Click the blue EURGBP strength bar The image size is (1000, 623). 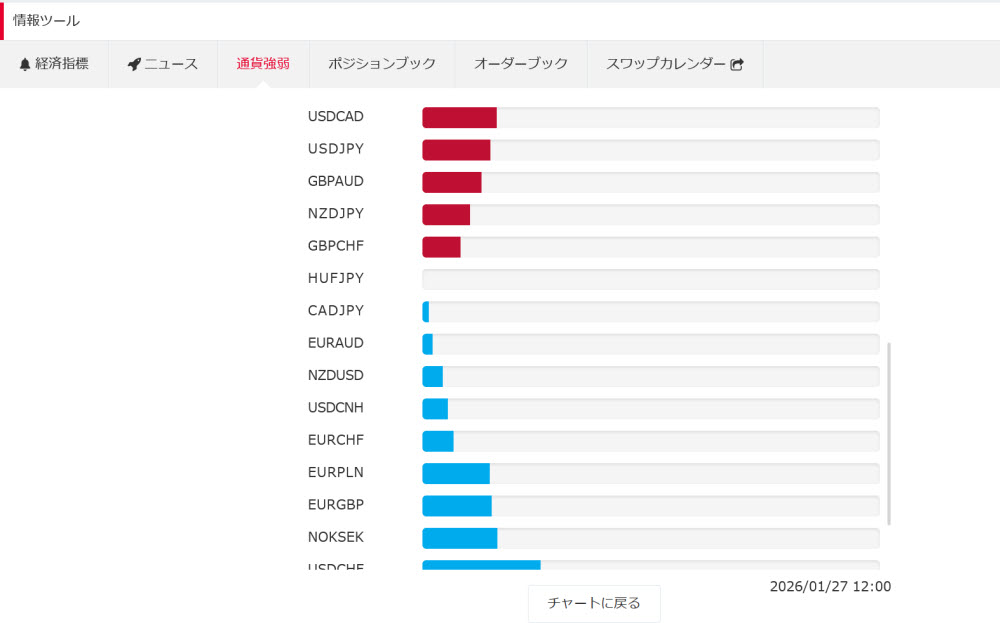pos(456,506)
